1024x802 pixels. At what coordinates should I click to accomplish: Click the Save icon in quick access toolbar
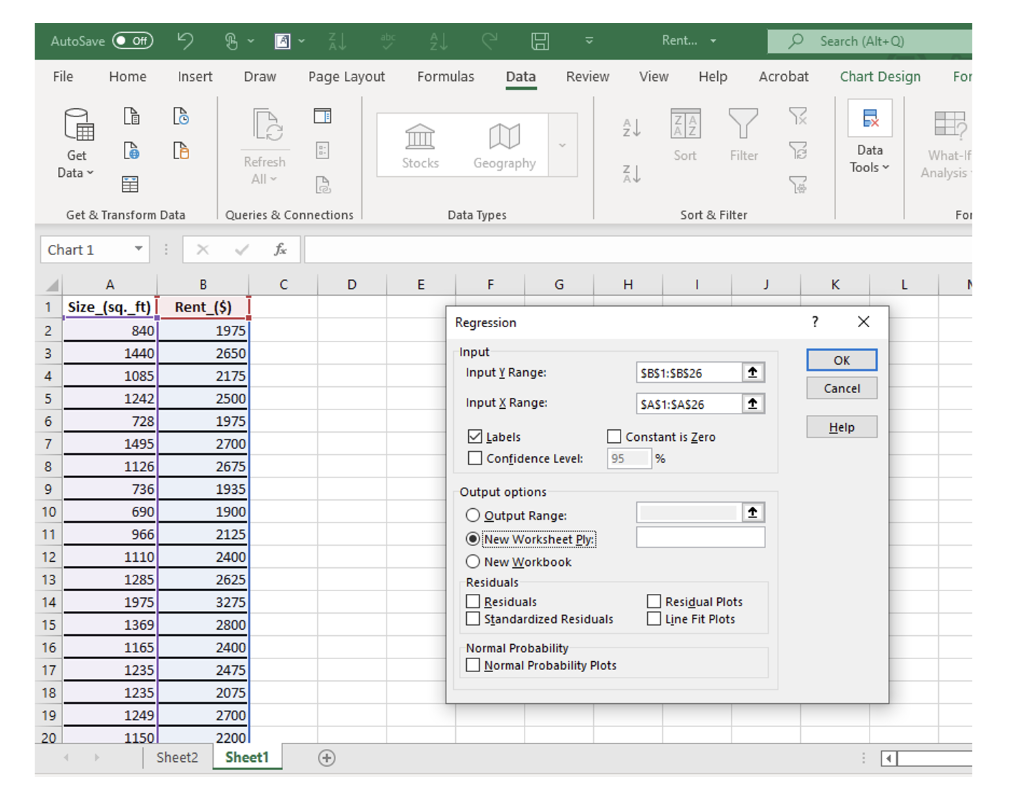click(x=539, y=41)
